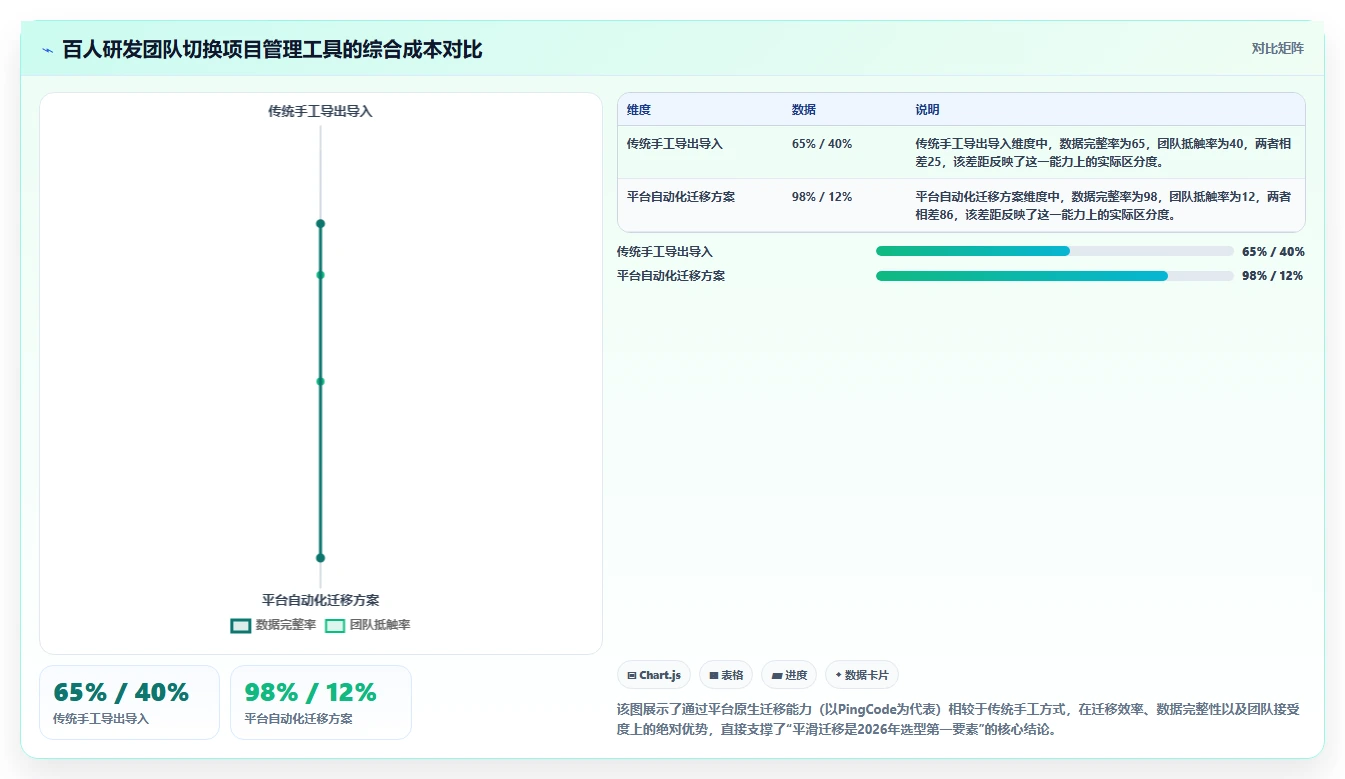Click 传统手工导出导入 progress row label
1345x779 pixels.
(x=665, y=252)
